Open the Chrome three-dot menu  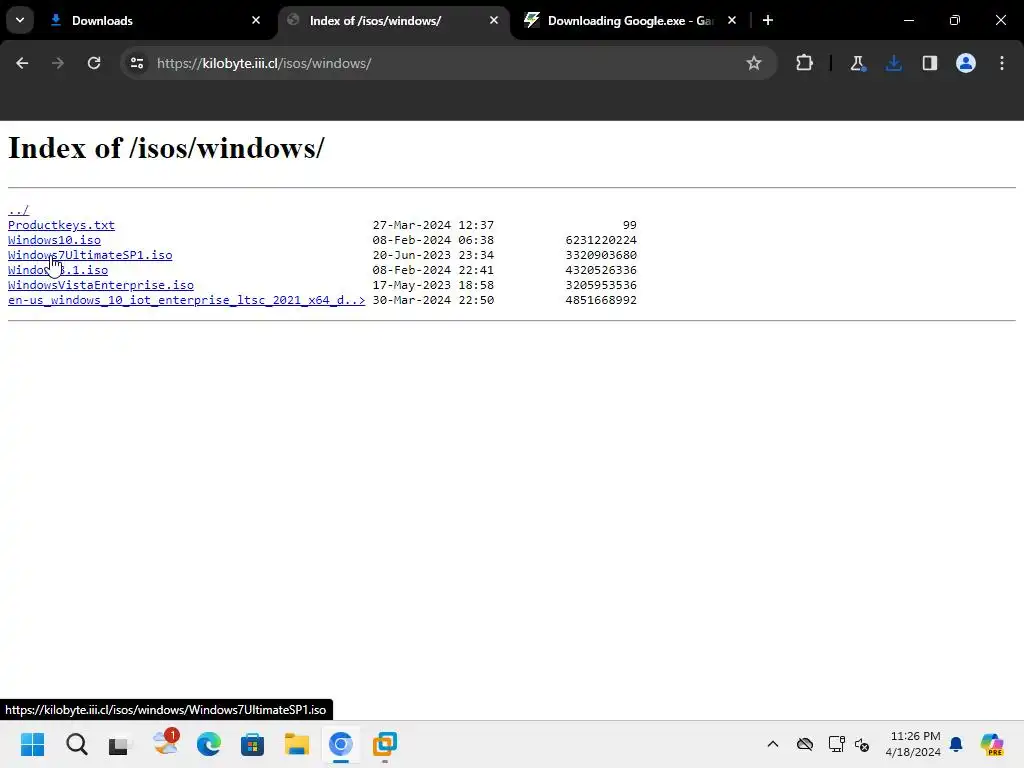coord(1002,63)
